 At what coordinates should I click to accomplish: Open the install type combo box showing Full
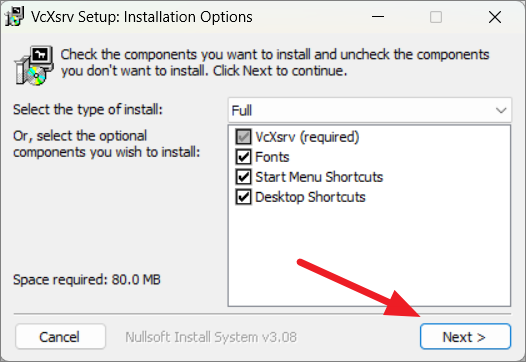(x=370, y=110)
